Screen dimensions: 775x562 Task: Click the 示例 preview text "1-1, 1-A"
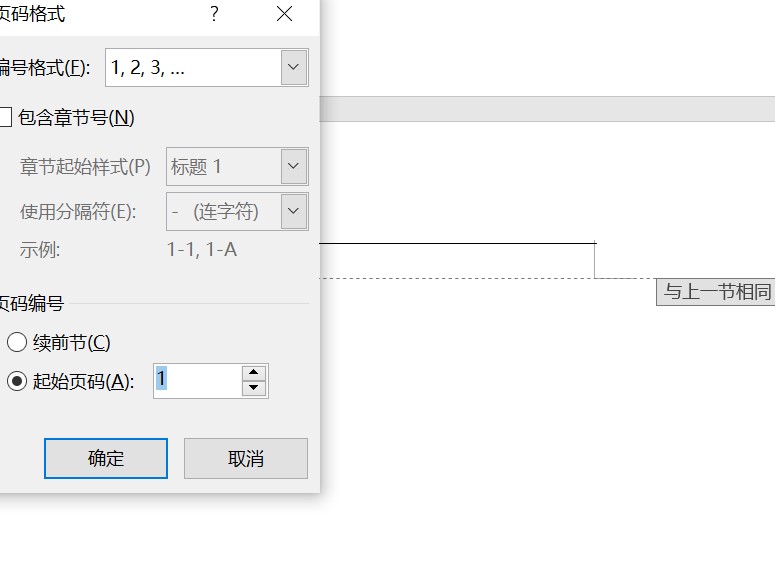pos(202,250)
